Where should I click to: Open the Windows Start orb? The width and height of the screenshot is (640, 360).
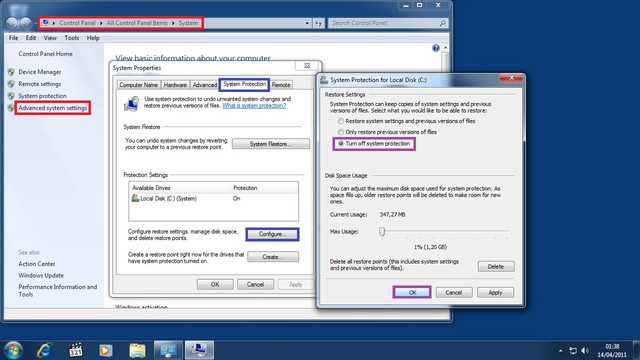coord(13,350)
